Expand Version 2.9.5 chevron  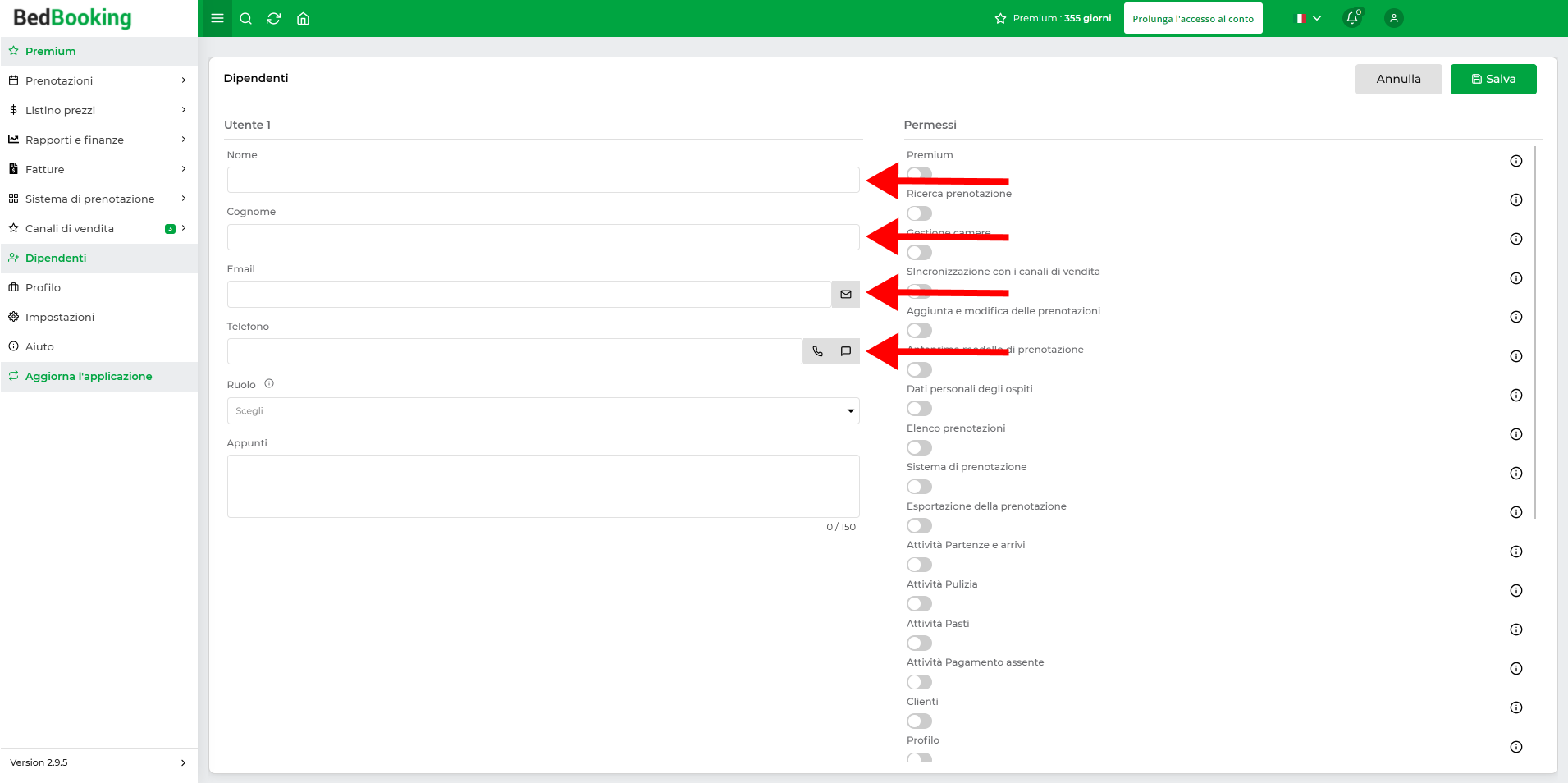(x=183, y=762)
